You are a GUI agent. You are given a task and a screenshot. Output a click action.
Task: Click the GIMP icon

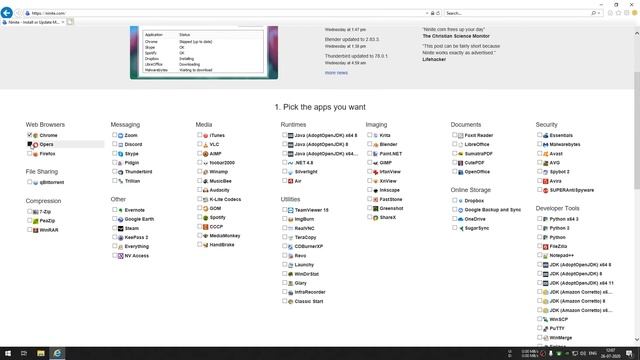(x=376, y=163)
